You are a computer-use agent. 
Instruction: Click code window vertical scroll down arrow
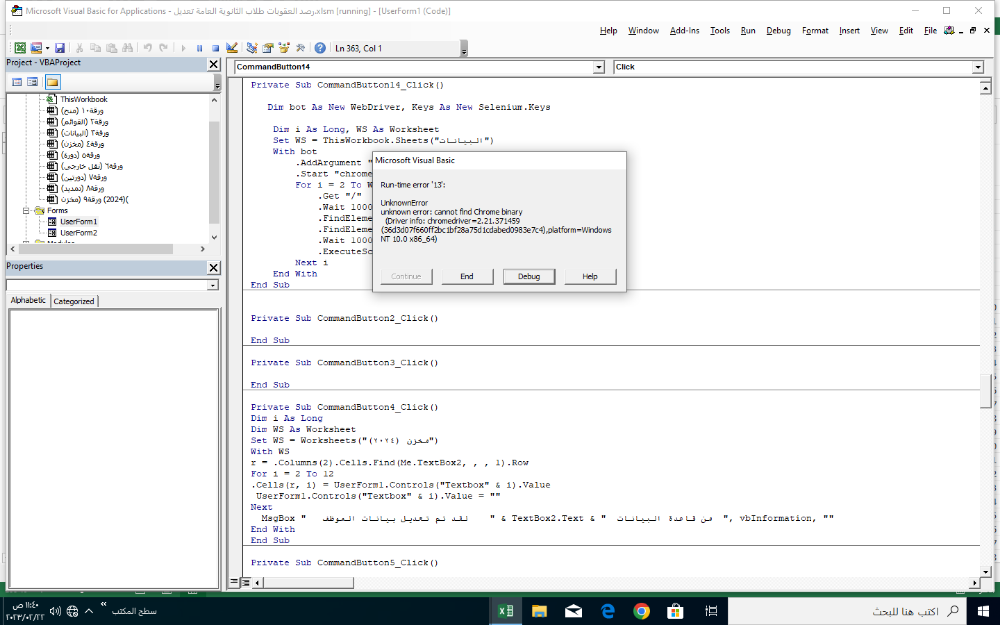tap(986, 571)
